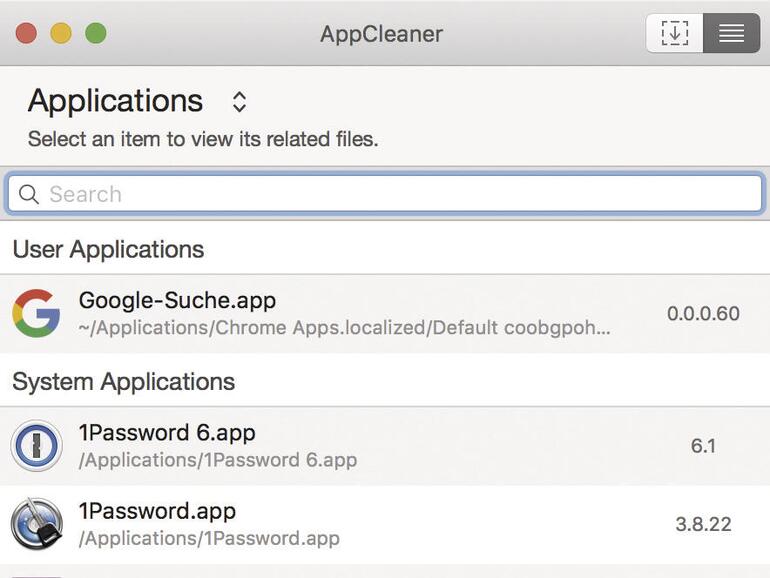Click the User Applications section header
The width and height of the screenshot is (770, 578).
click(x=108, y=249)
